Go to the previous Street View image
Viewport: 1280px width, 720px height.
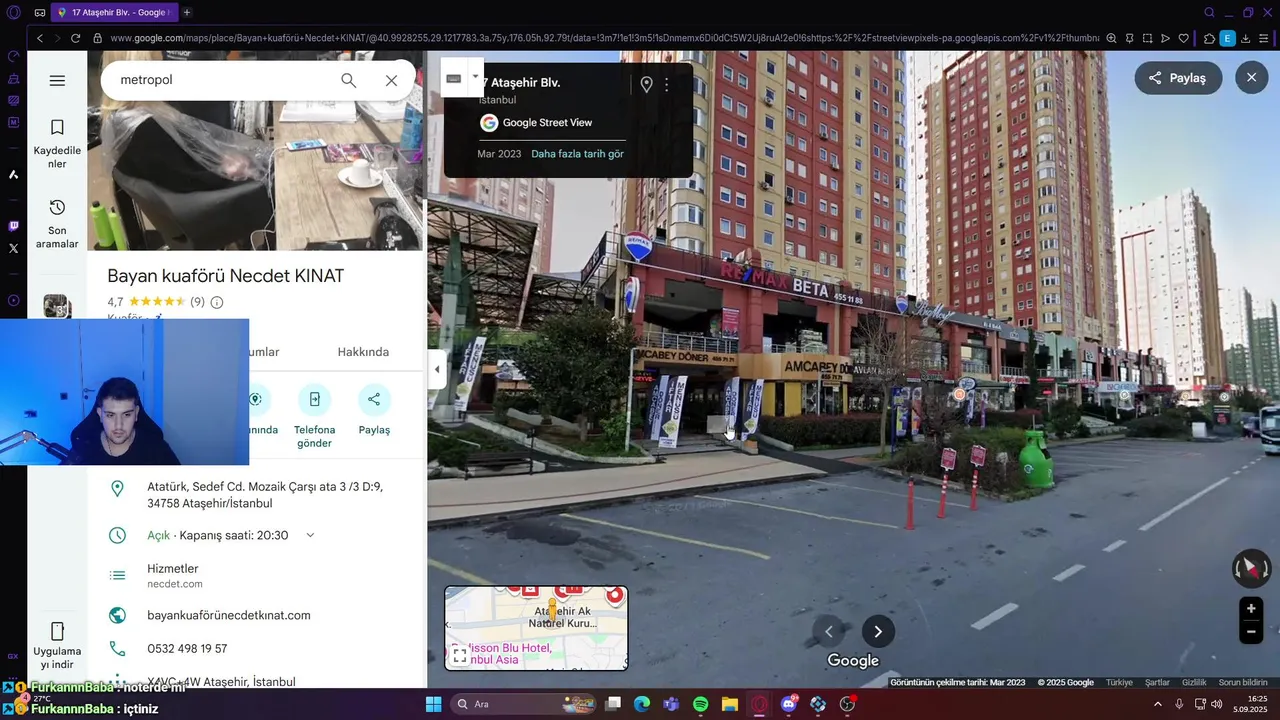tap(828, 631)
